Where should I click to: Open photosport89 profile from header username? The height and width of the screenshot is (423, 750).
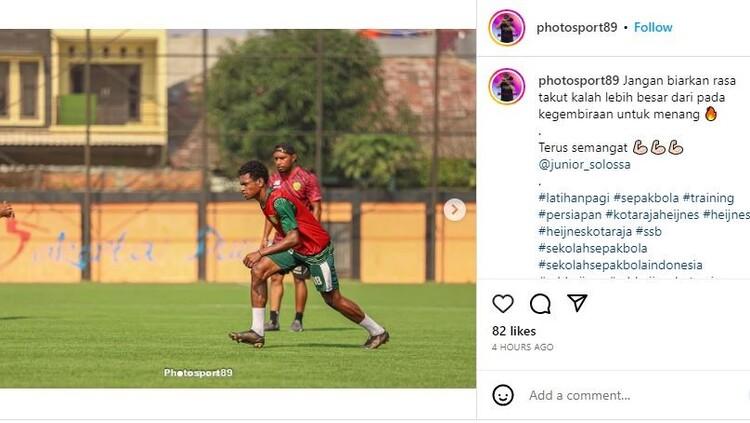[578, 28]
